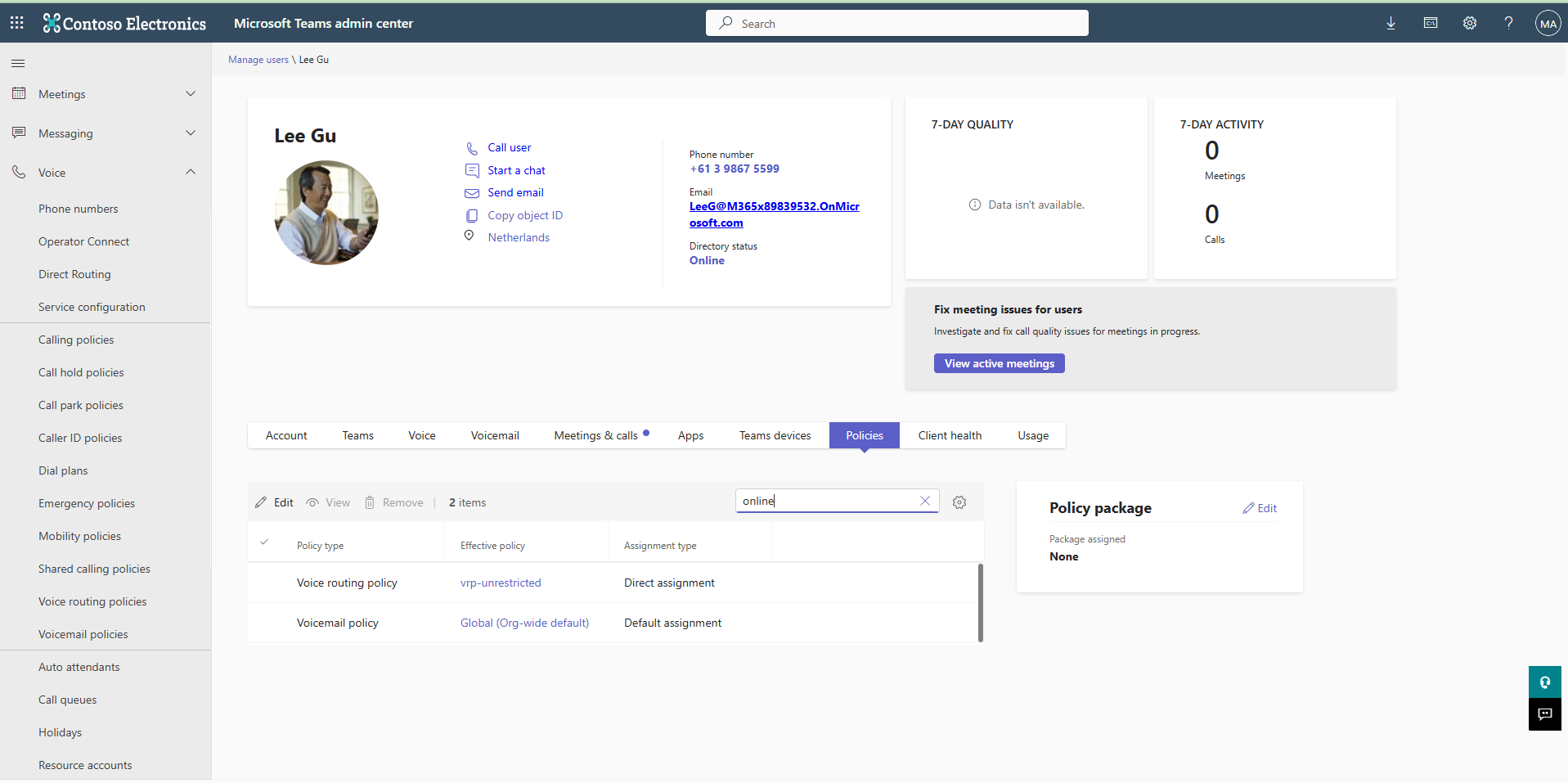Open Caller ID policies in sidebar

pyautogui.click(x=80, y=438)
